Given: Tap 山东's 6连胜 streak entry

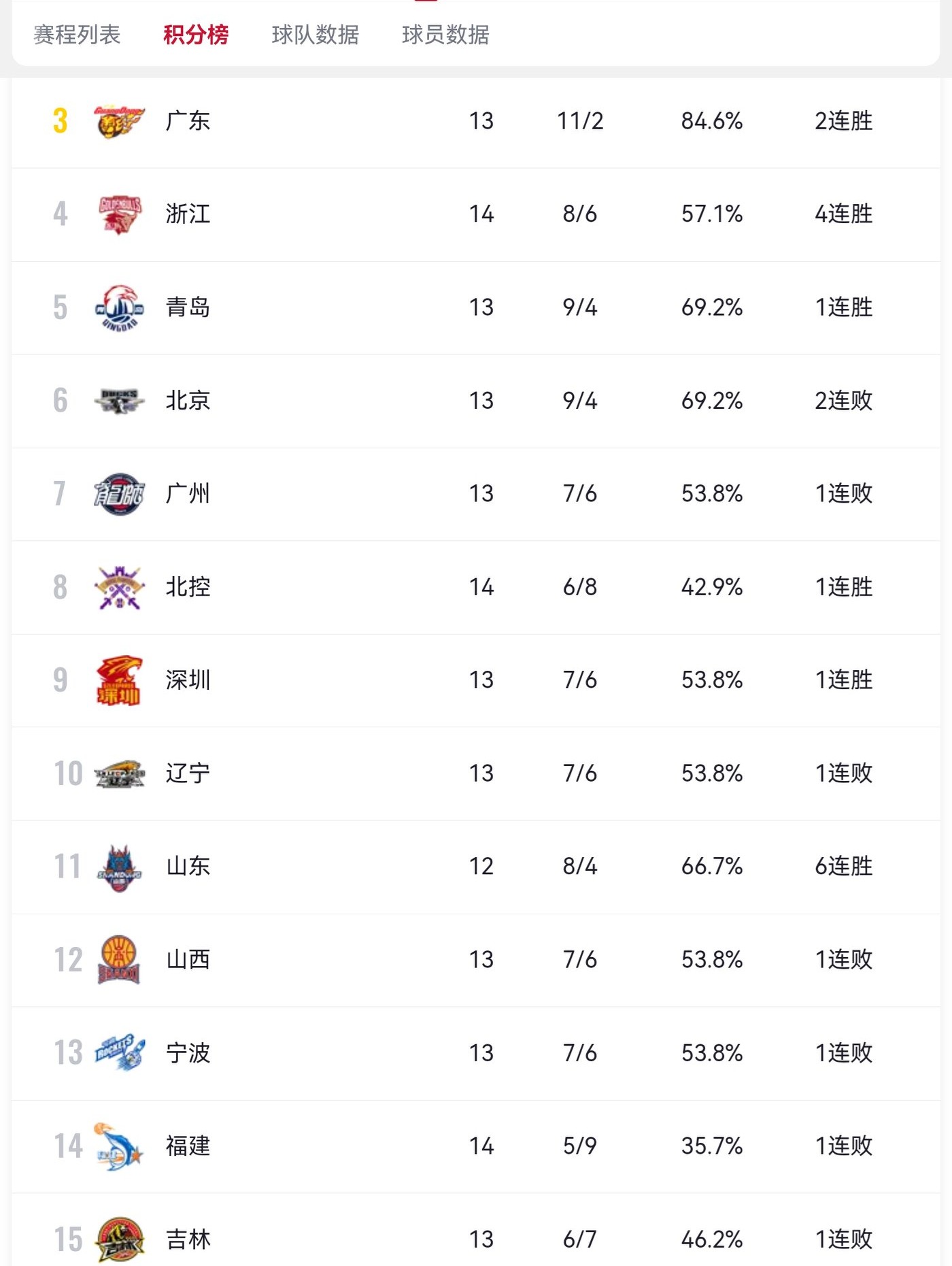Looking at the screenshot, I should [843, 867].
